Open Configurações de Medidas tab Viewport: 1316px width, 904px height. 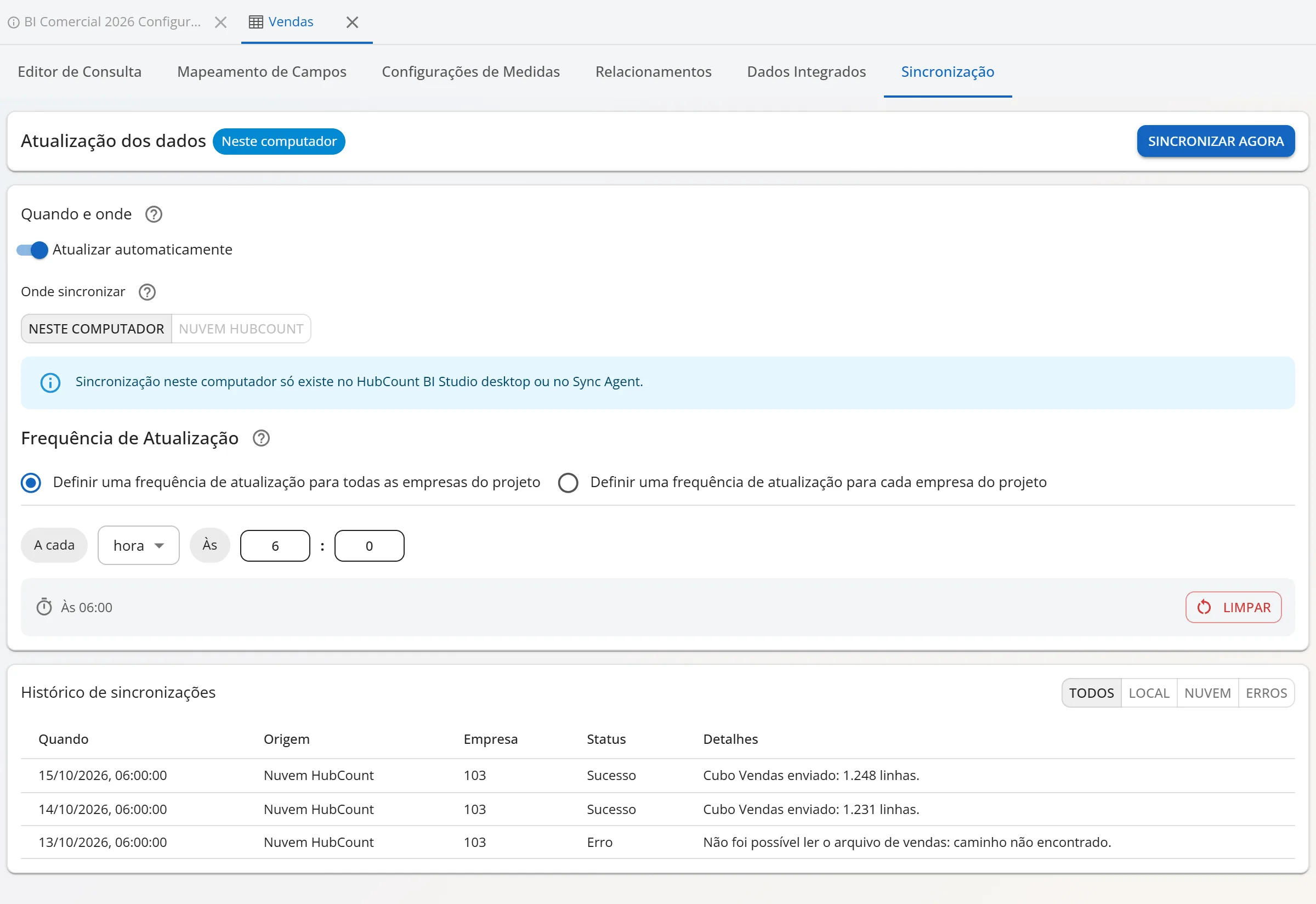coord(470,72)
